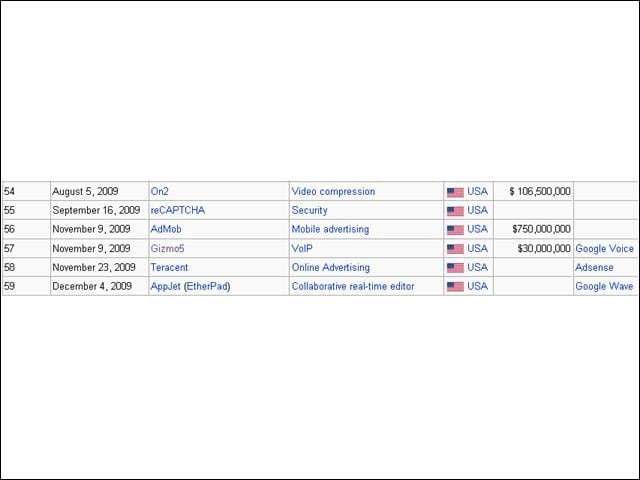Follow the Adsense link

click(594, 267)
